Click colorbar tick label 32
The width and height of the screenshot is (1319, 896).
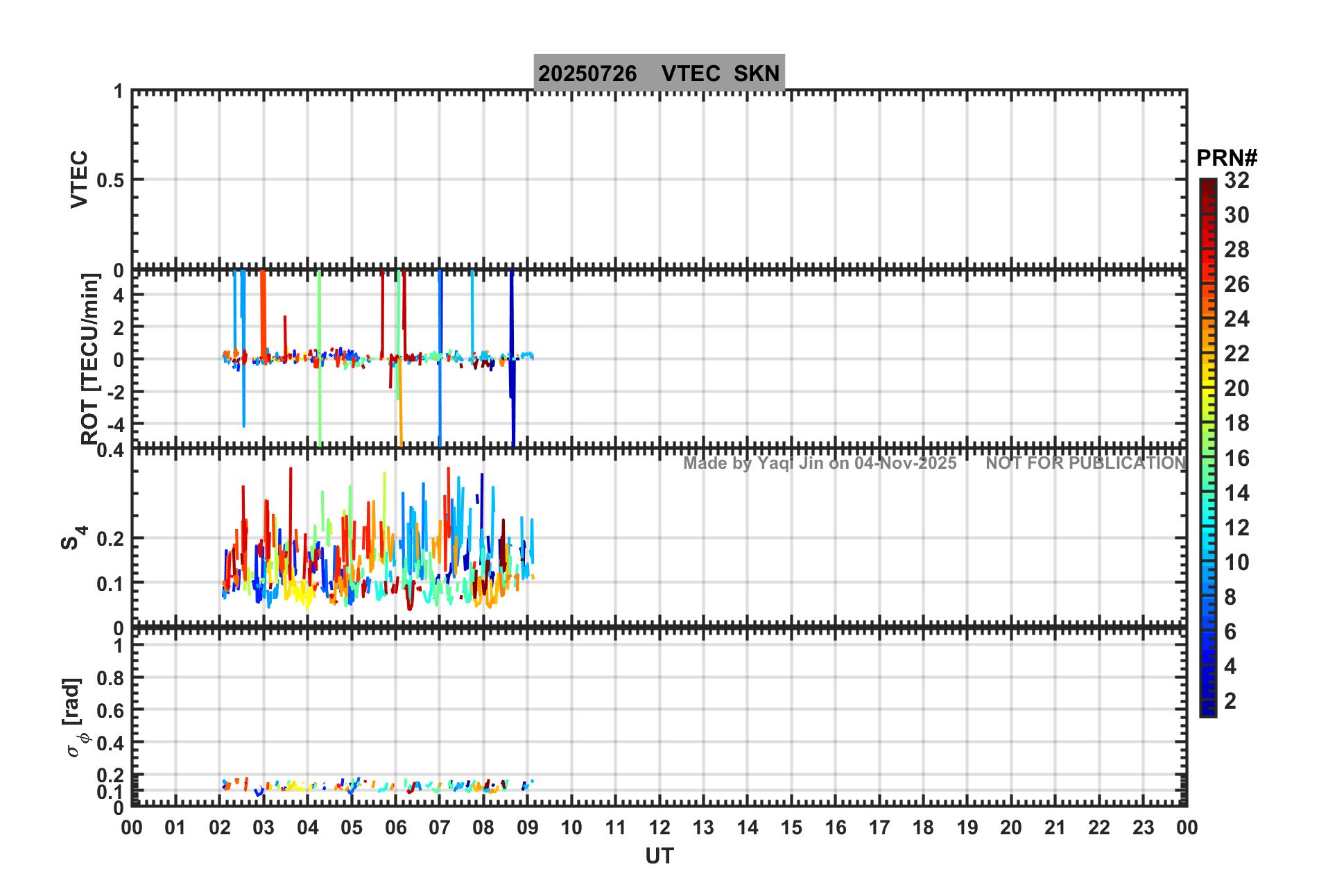(x=1236, y=180)
